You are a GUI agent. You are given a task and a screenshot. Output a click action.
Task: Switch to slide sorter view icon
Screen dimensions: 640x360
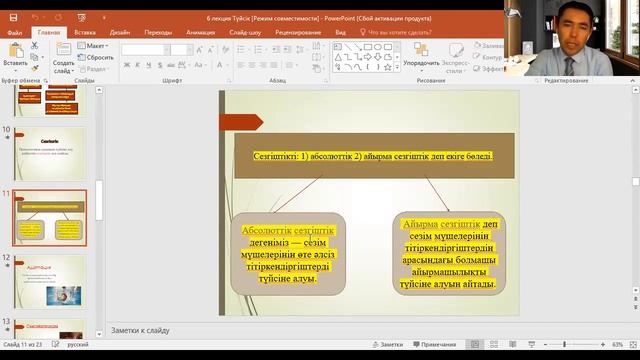pyautogui.click(x=493, y=344)
